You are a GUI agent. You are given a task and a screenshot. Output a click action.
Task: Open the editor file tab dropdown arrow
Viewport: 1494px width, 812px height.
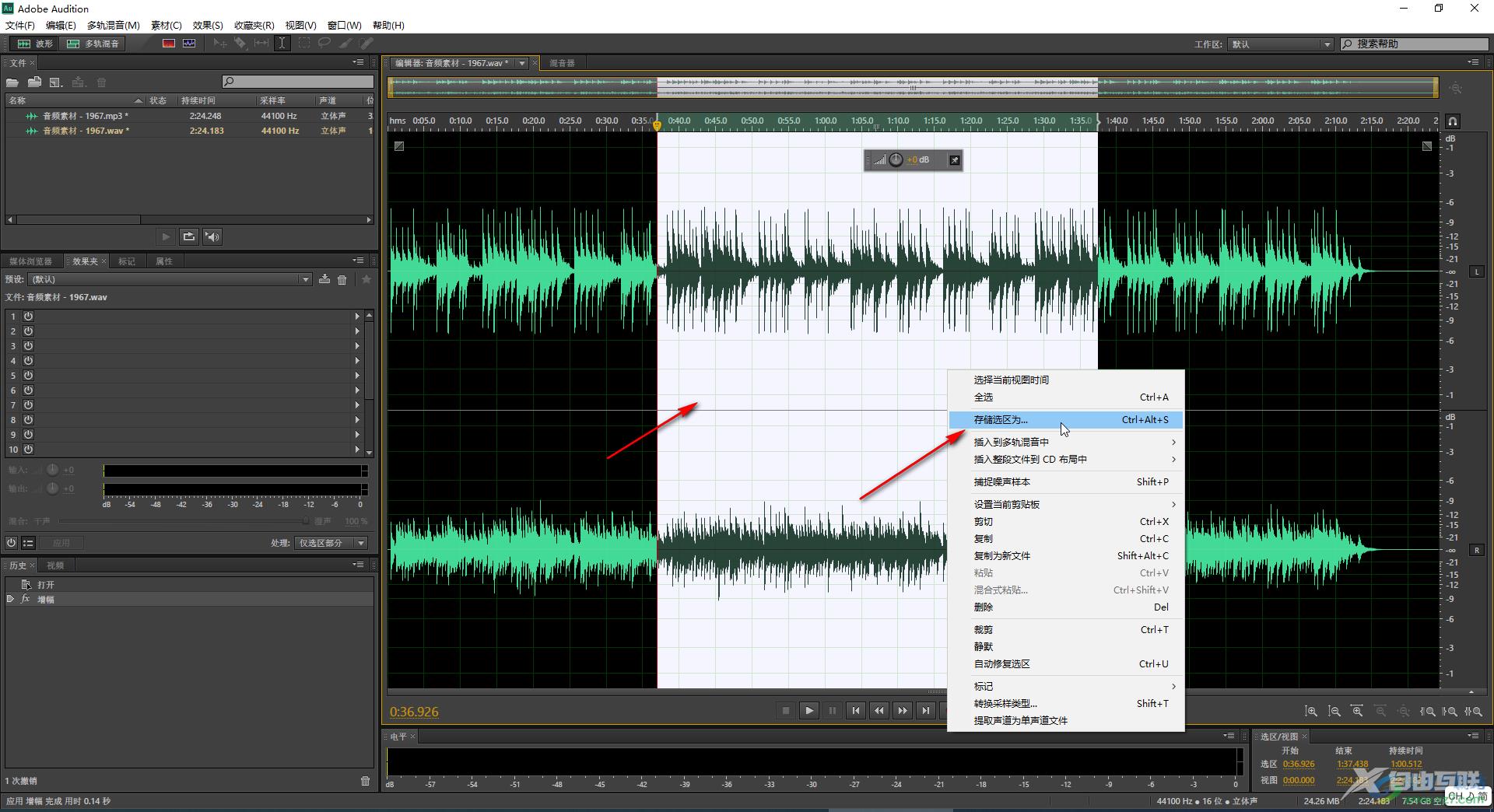(522, 63)
